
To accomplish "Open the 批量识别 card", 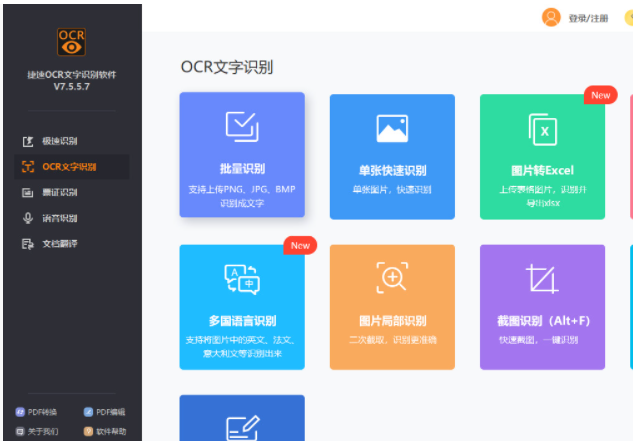I will pos(242,155).
